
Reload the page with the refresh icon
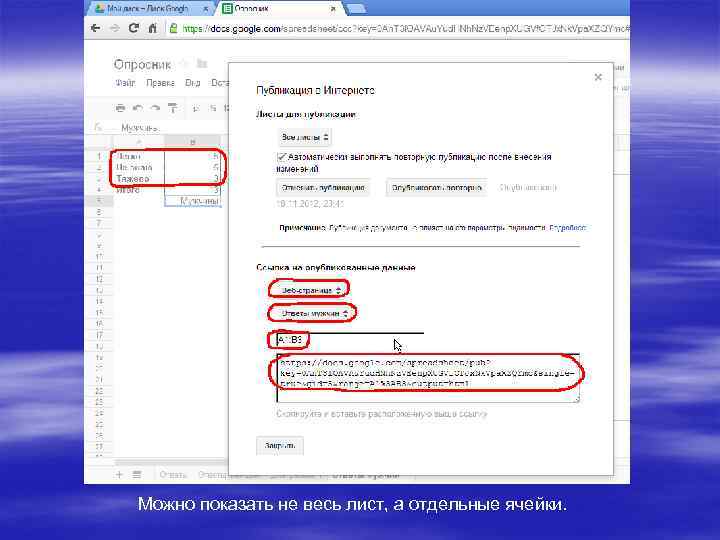[x=134, y=28]
